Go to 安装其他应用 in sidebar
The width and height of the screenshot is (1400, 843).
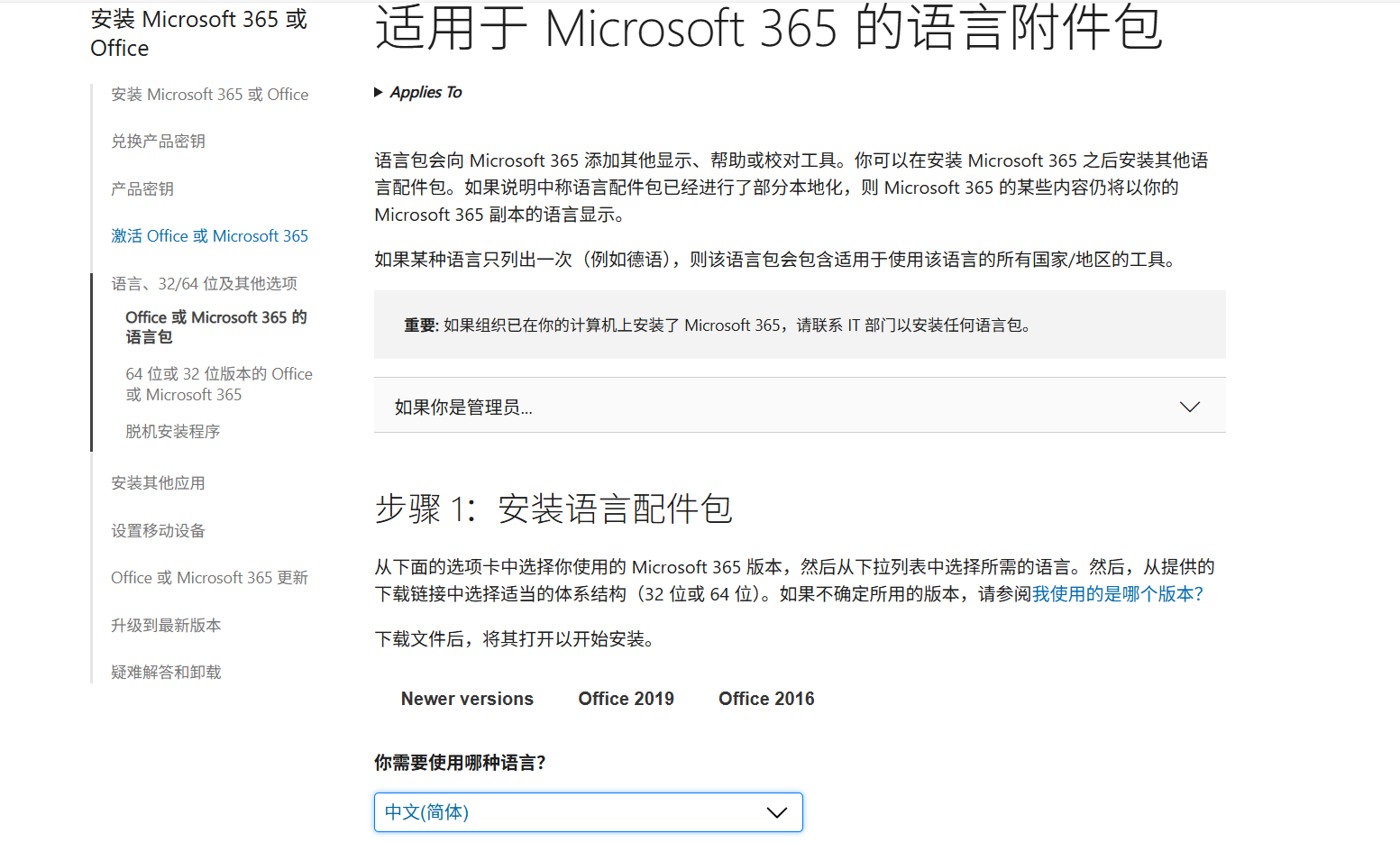coord(158,483)
